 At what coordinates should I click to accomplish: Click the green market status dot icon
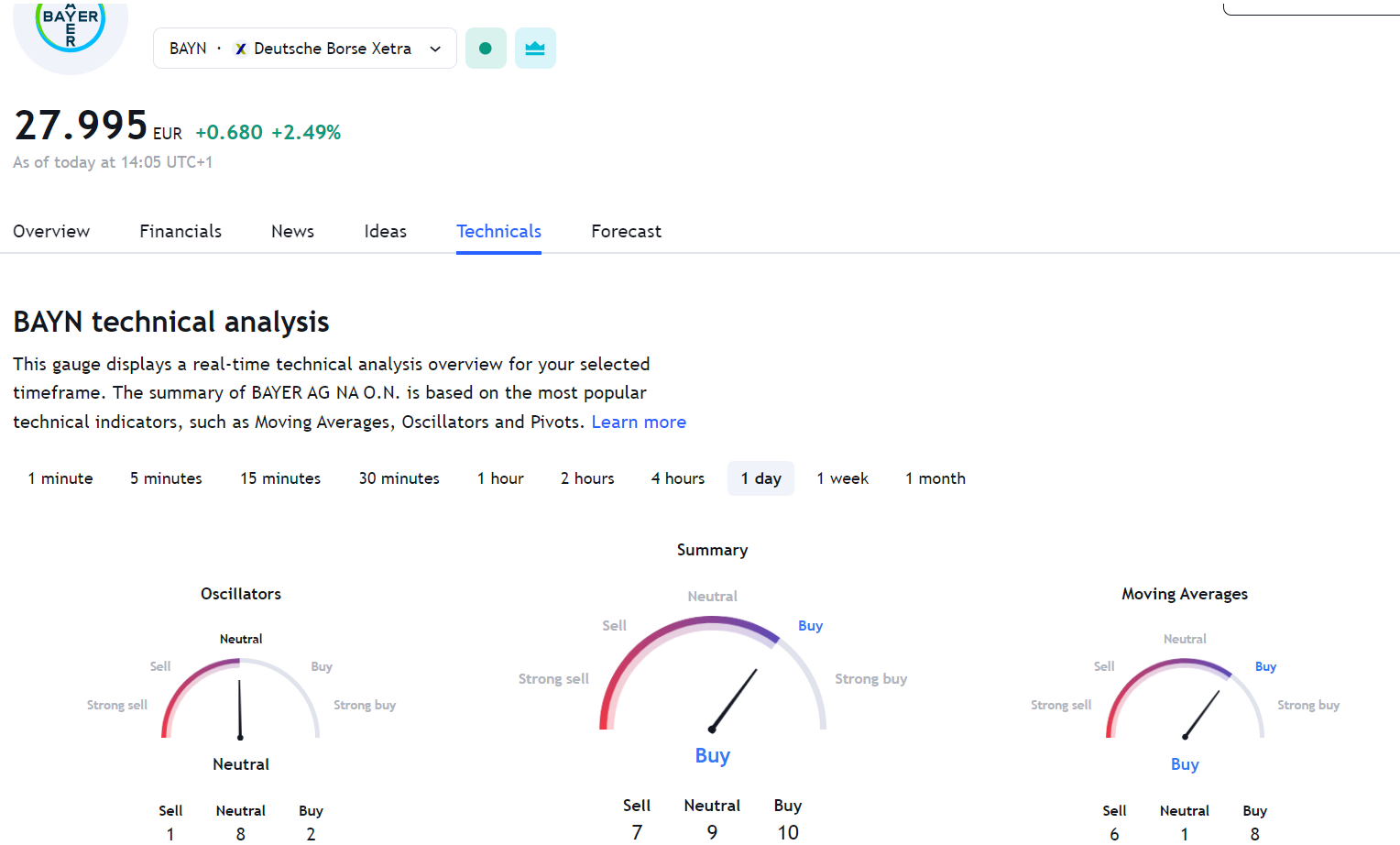coord(486,49)
